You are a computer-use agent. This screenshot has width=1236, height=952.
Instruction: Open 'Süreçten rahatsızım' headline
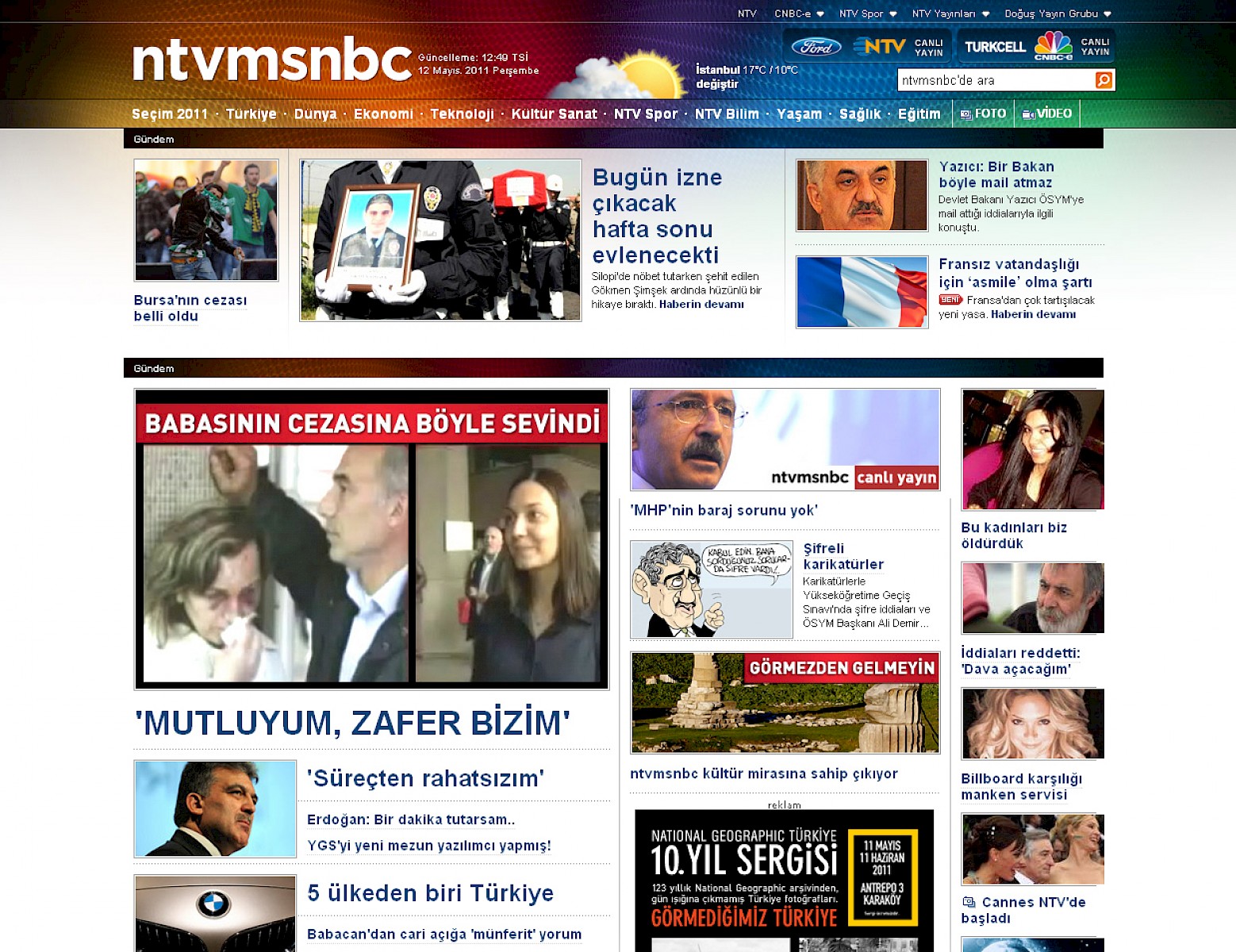point(425,778)
